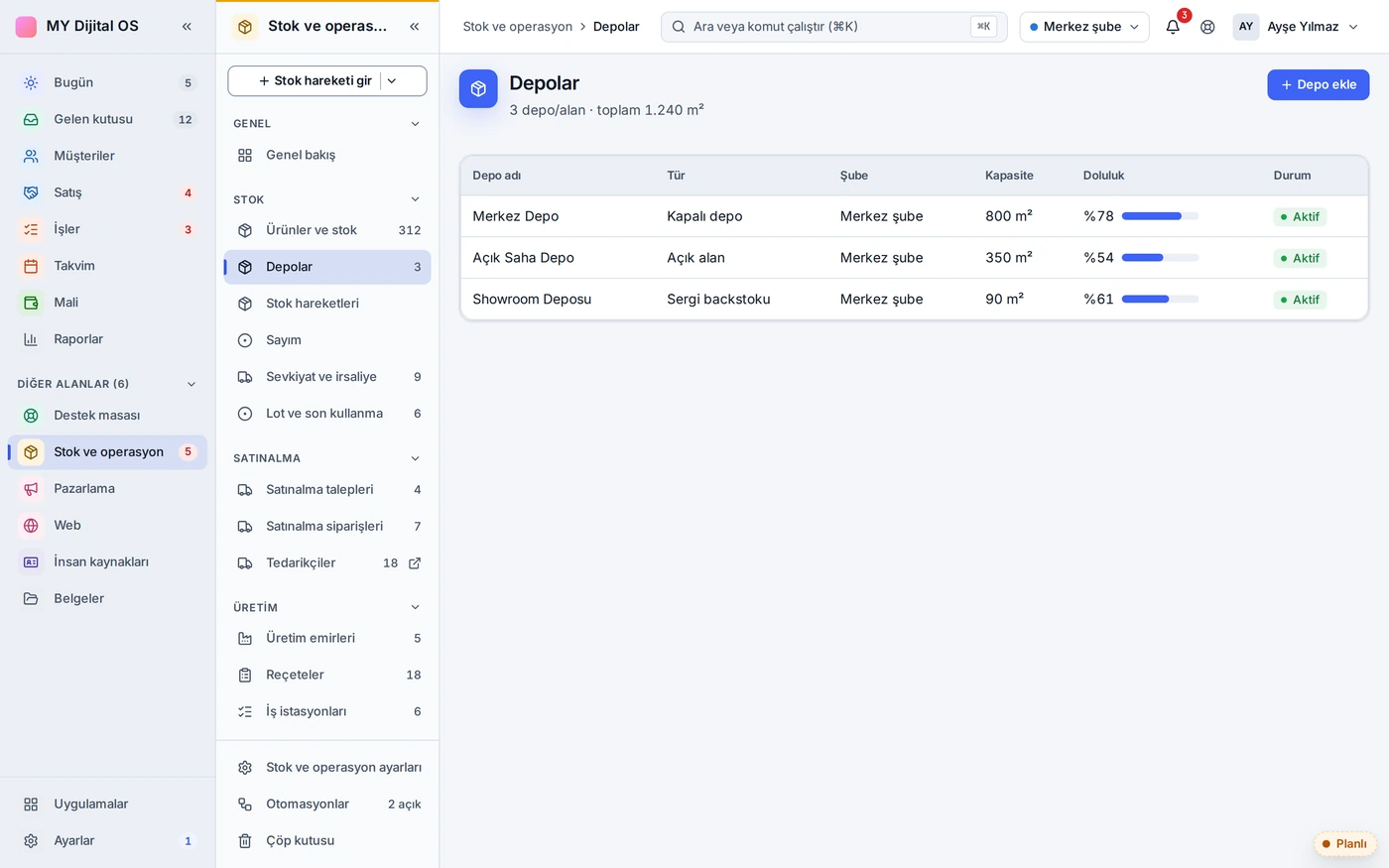Open Stok ve operasyon ayarları settings
The height and width of the screenshot is (868, 1389).
pyautogui.click(x=327, y=768)
